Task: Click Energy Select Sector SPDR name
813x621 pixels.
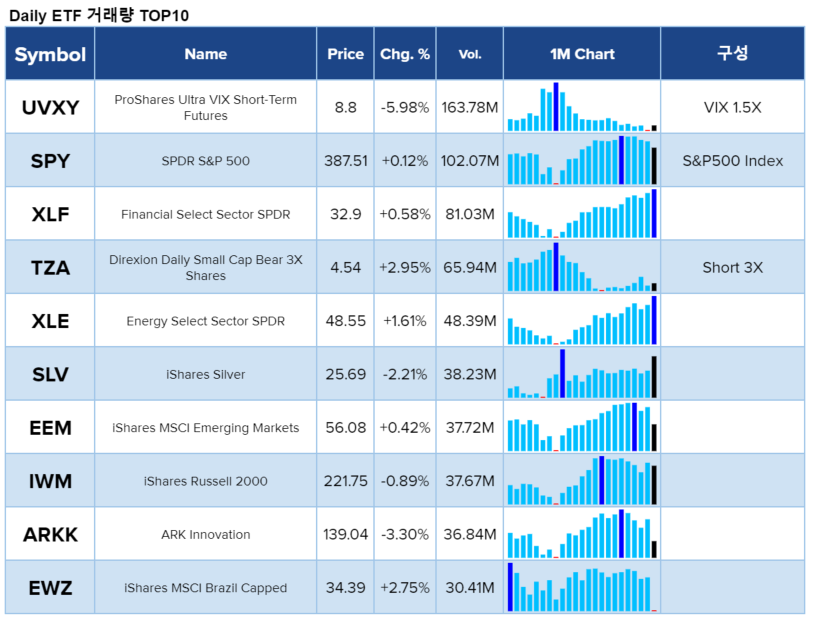Action: click(x=206, y=321)
